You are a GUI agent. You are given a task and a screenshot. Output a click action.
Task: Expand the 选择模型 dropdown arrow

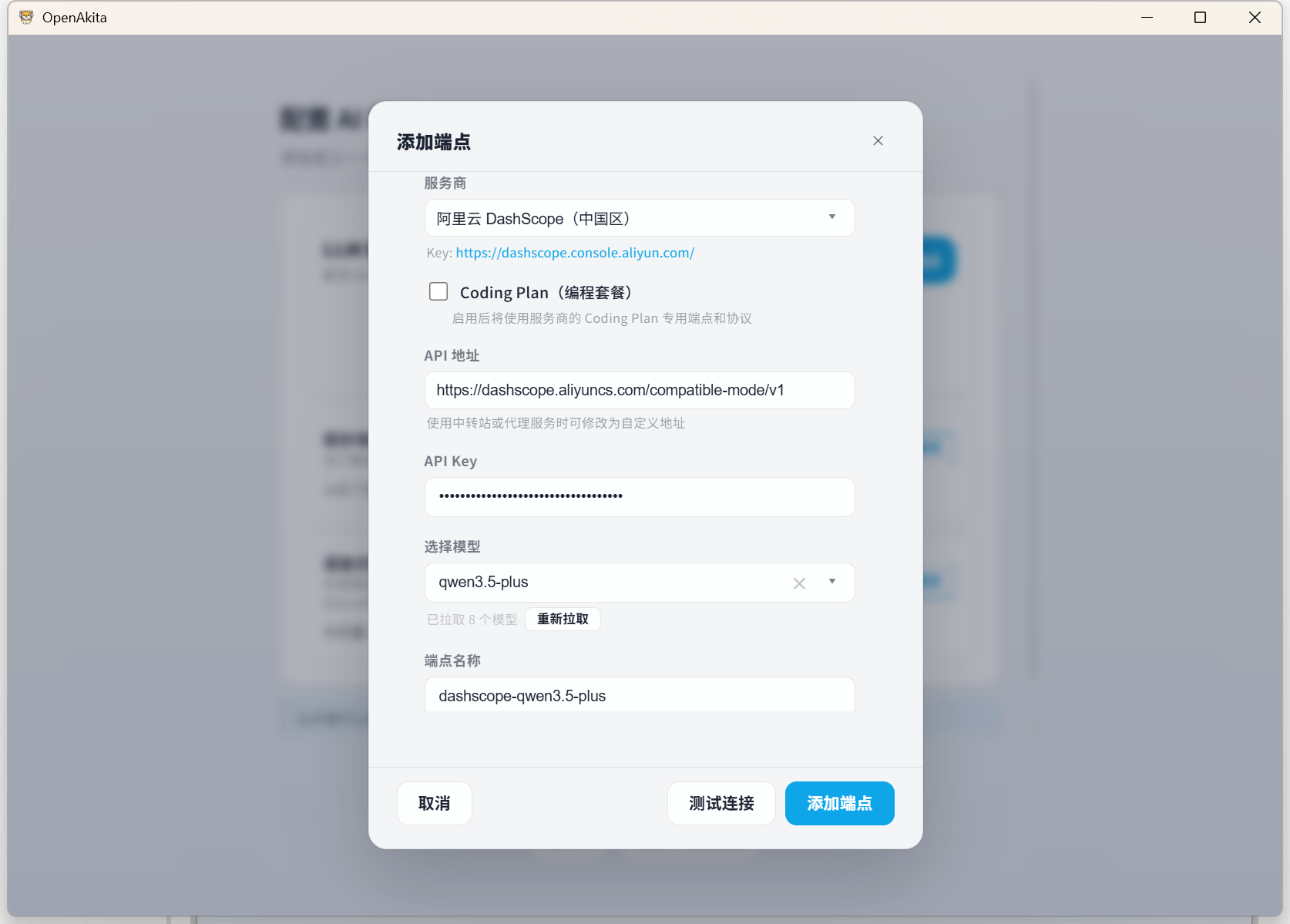[x=832, y=582]
